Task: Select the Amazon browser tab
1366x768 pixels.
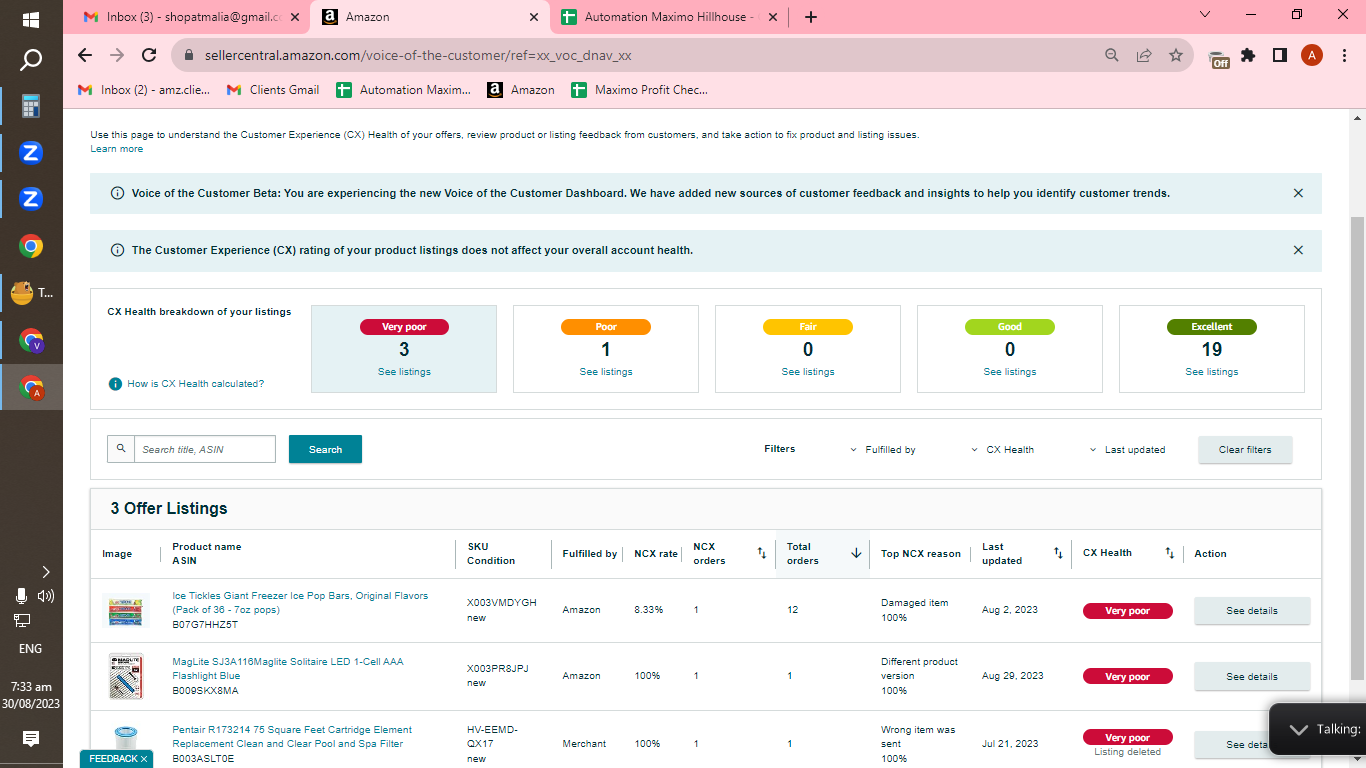Action: pos(431,17)
